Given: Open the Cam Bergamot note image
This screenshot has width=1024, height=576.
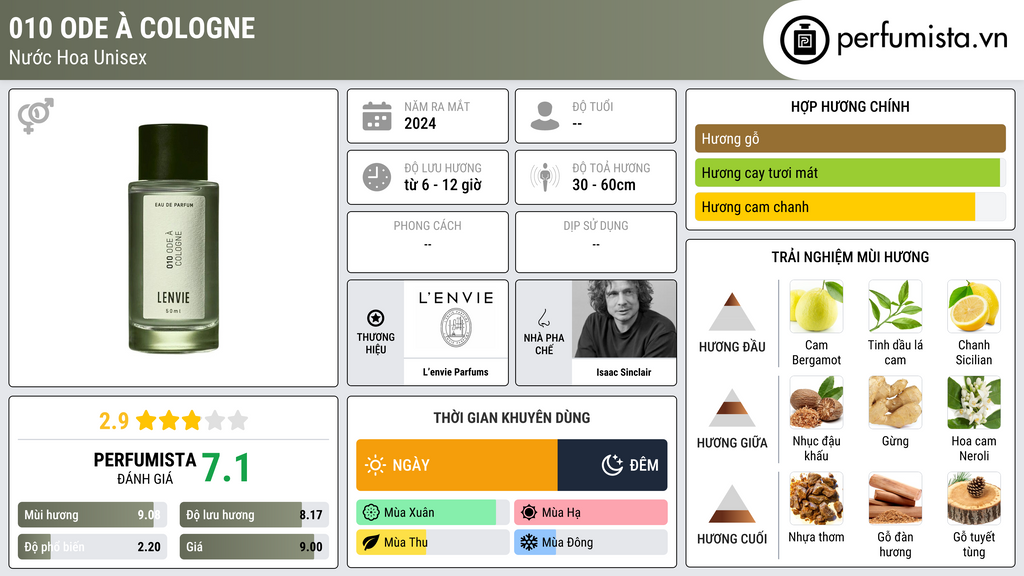Looking at the screenshot, I should point(816,307).
